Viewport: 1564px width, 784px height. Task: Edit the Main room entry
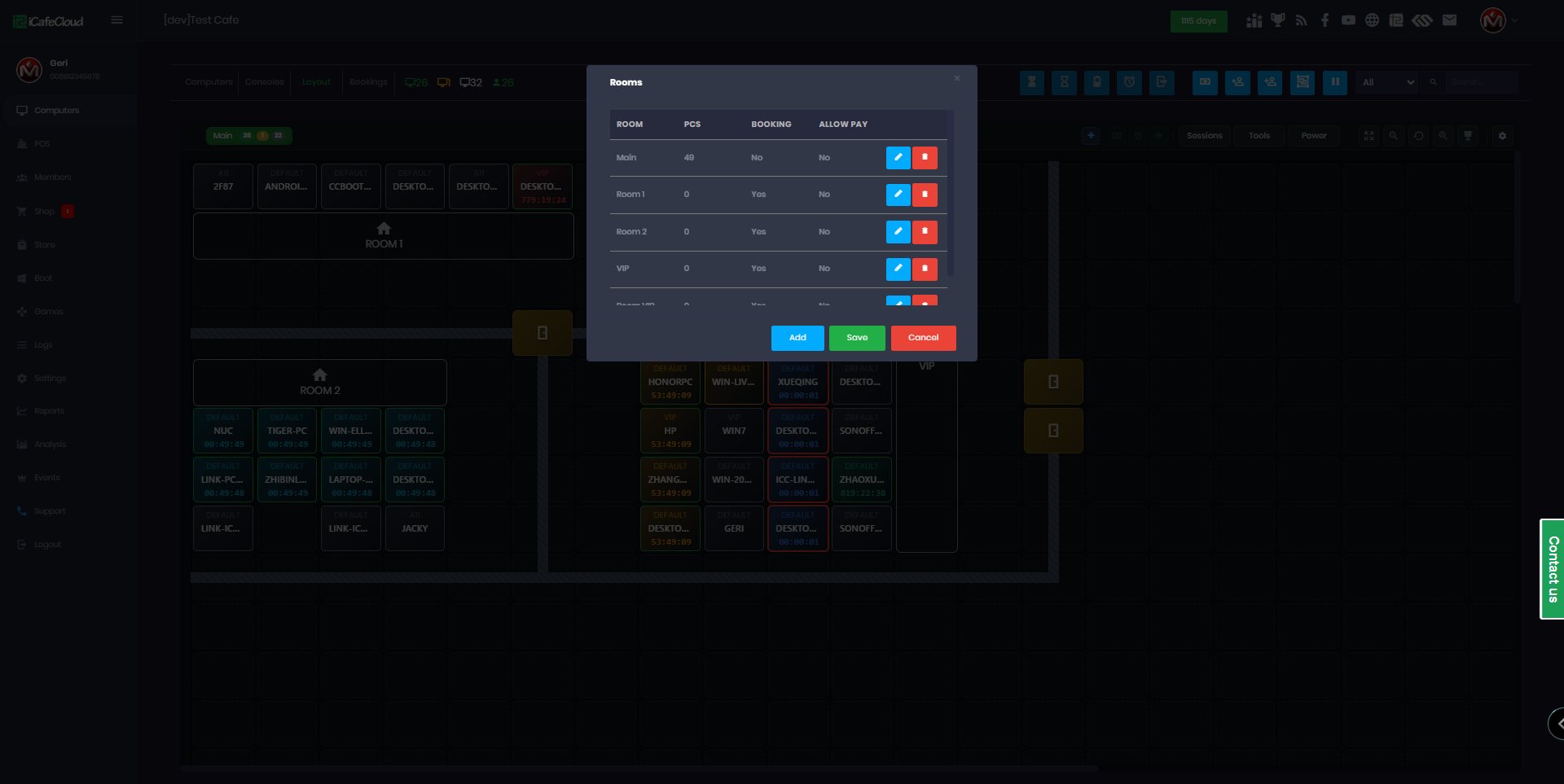898,157
